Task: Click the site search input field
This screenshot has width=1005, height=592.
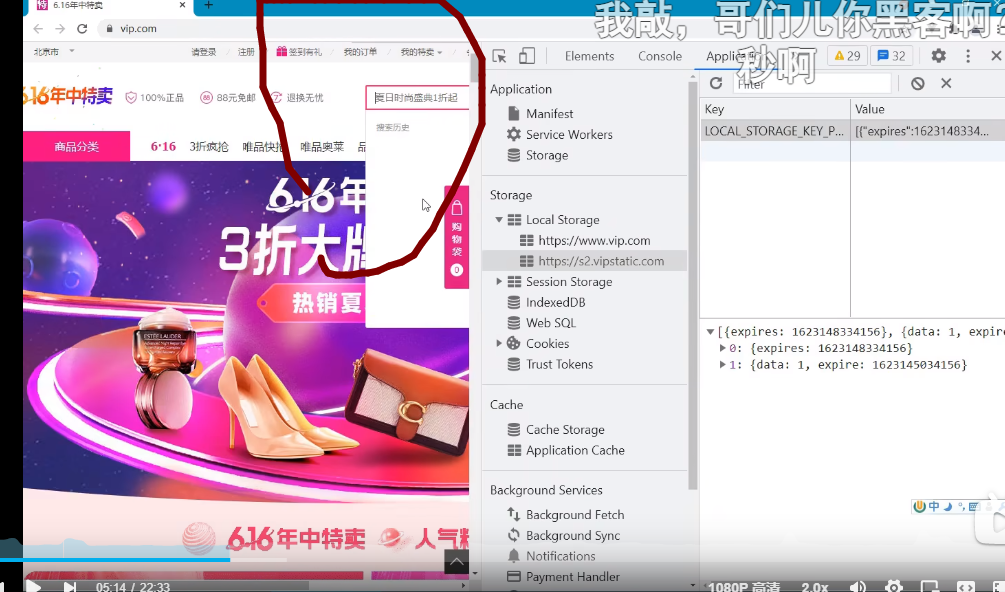Action: point(418,98)
